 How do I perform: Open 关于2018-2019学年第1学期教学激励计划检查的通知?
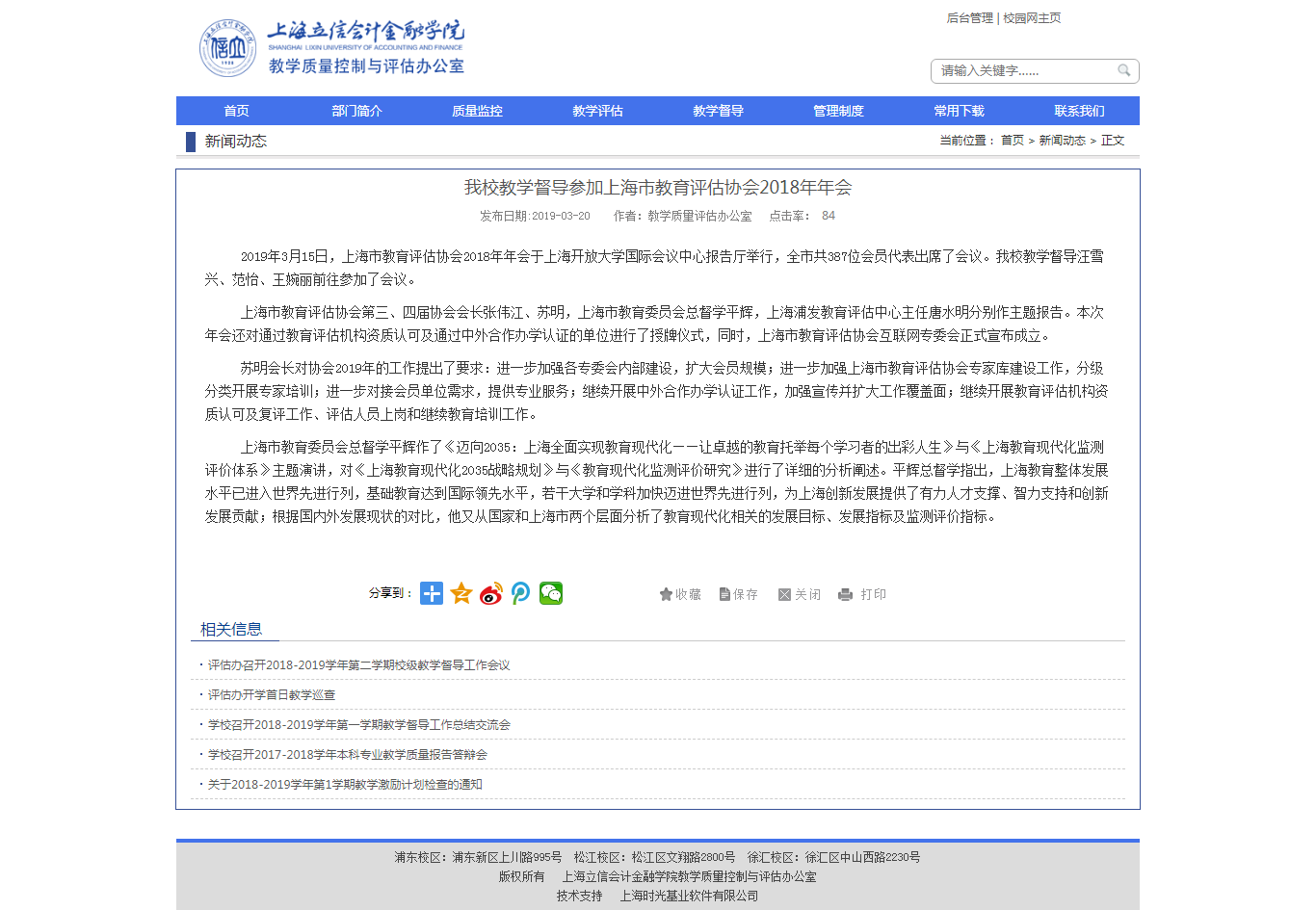[345, 785]
